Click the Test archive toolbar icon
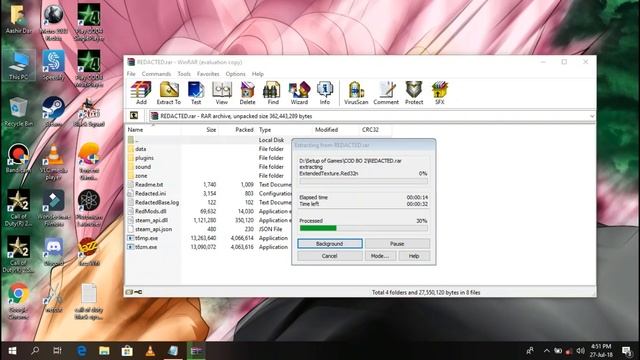 pyautogui.click(x=196, y=93)
